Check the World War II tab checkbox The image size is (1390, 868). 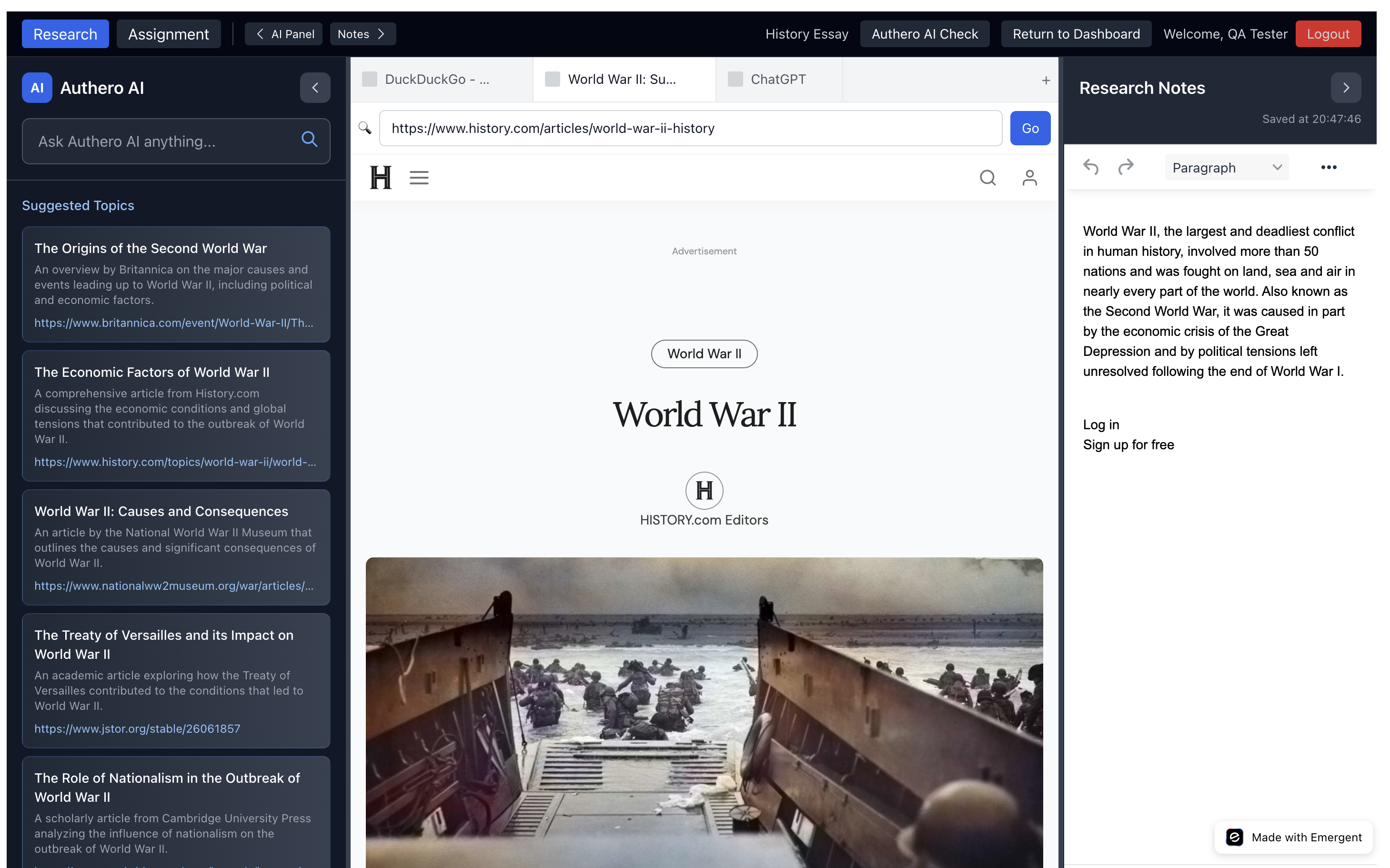(552, 79)
